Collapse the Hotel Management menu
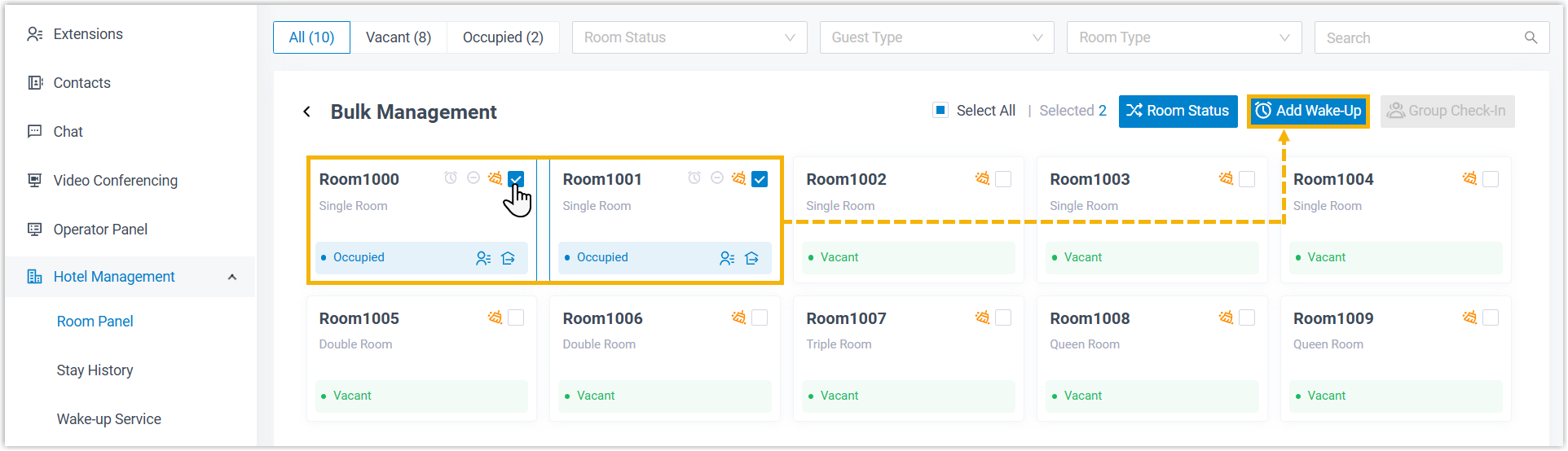The height and width of the screenshot is (451, 1568). point(232,277)
